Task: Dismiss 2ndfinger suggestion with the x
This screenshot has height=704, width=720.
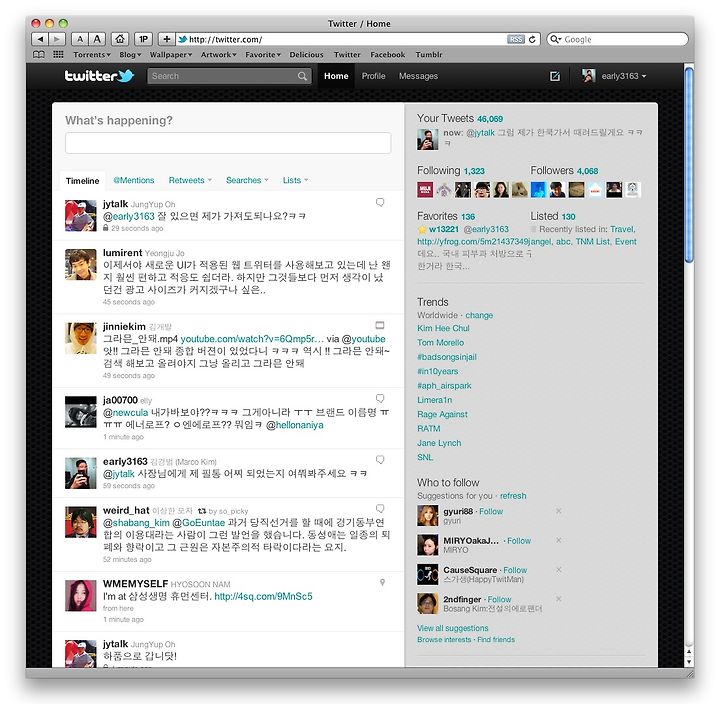Action: tap(558, 599)
